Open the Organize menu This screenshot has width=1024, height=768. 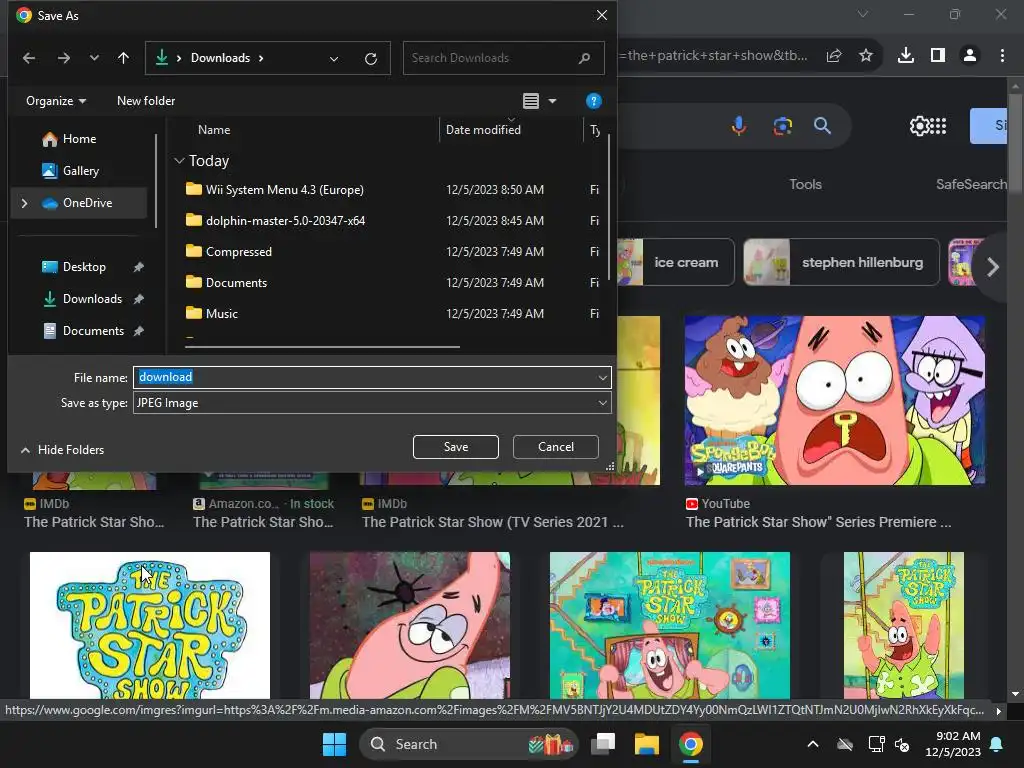pyautogui.click(x=56, y=101)
